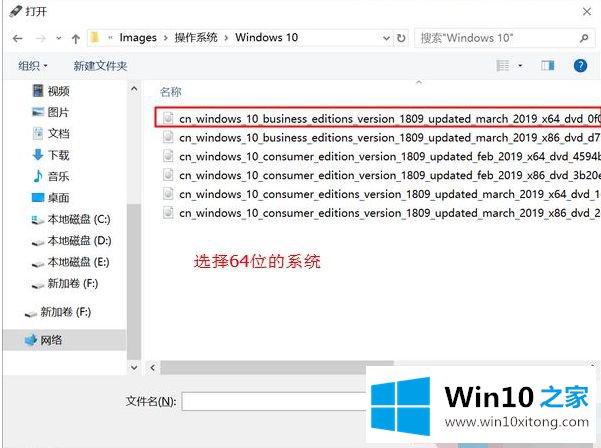
Task: Click file icon of business x86 ISO
Action: pos(168,137)
